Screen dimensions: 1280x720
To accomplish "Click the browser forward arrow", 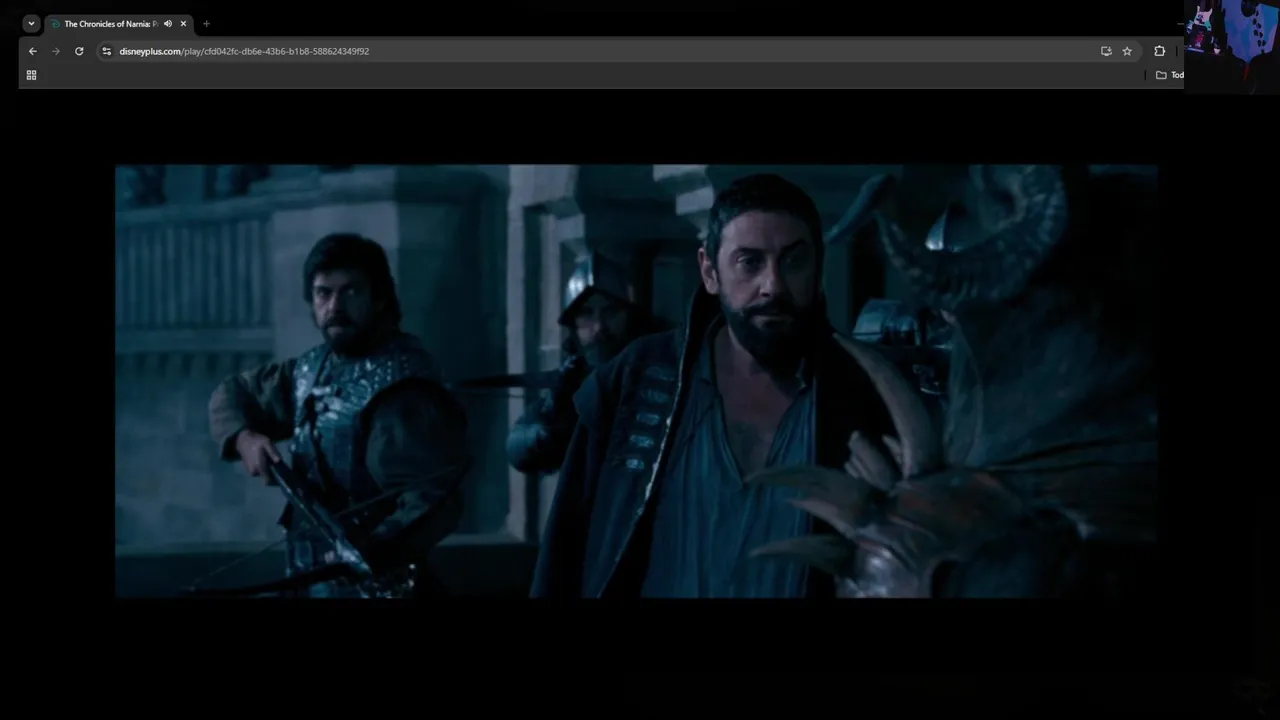I will [x=56, y=51].
